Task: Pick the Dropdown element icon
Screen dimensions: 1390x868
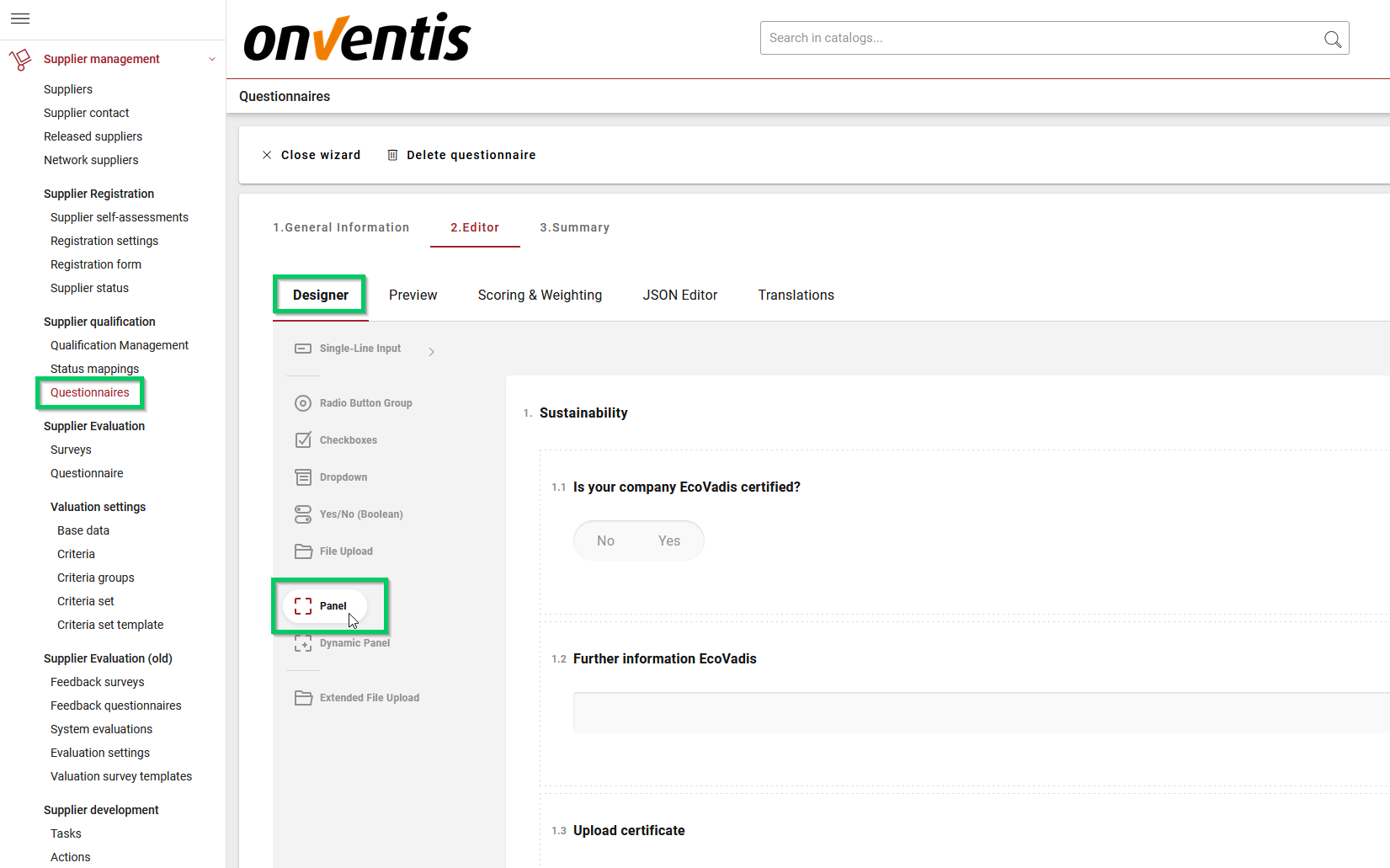Action: tap(303, 477)
